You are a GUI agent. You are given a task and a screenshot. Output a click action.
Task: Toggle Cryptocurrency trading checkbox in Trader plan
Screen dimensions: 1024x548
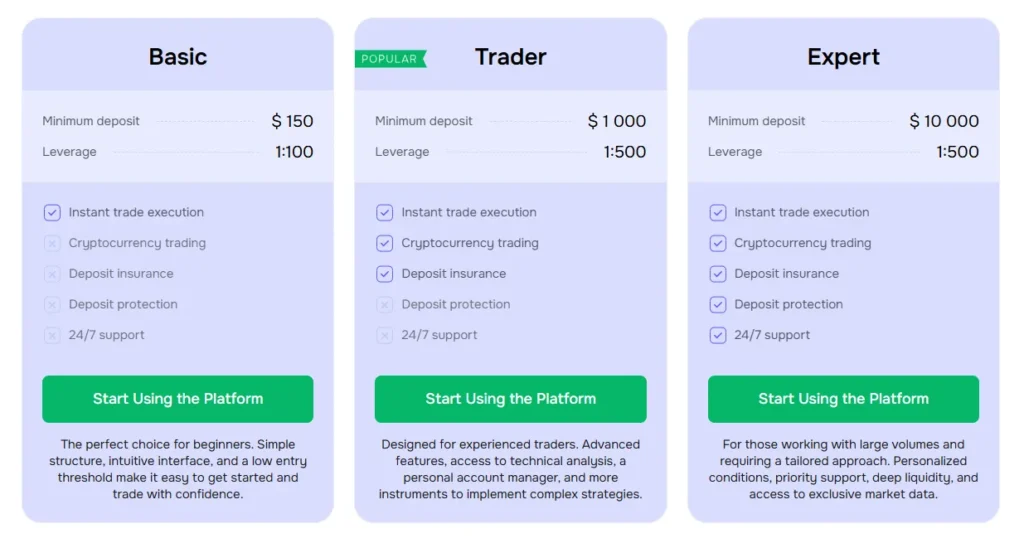pyautogui.click(x=384, y=243)
